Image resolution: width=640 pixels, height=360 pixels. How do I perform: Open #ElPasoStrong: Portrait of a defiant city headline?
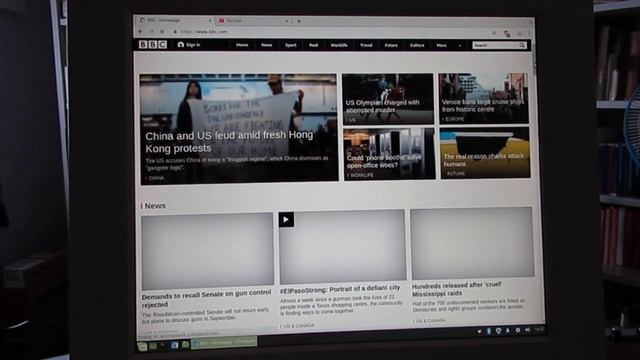tap(340, 289)
